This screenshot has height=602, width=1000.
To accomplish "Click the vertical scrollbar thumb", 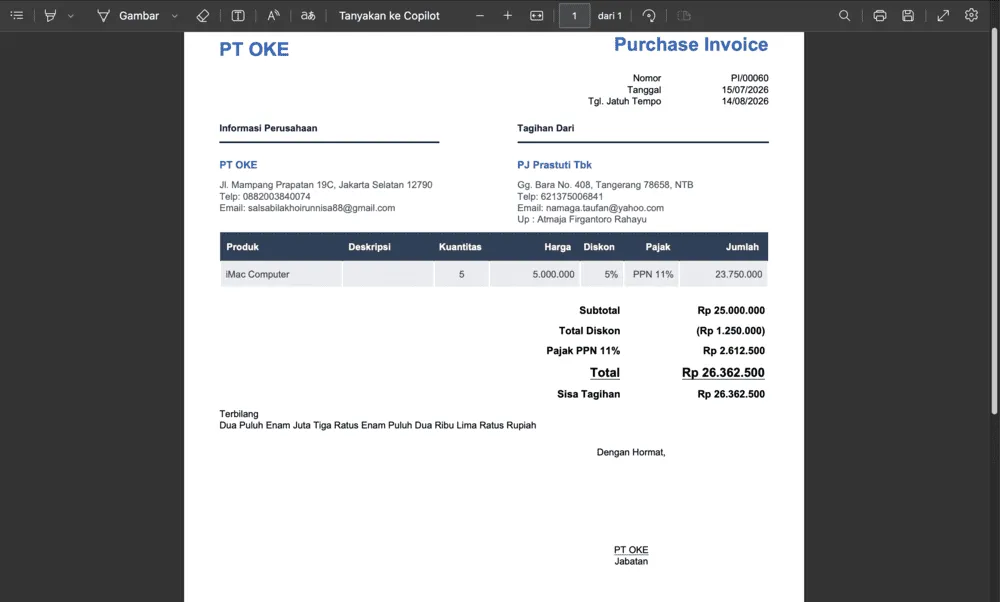I will pos(994,223).
